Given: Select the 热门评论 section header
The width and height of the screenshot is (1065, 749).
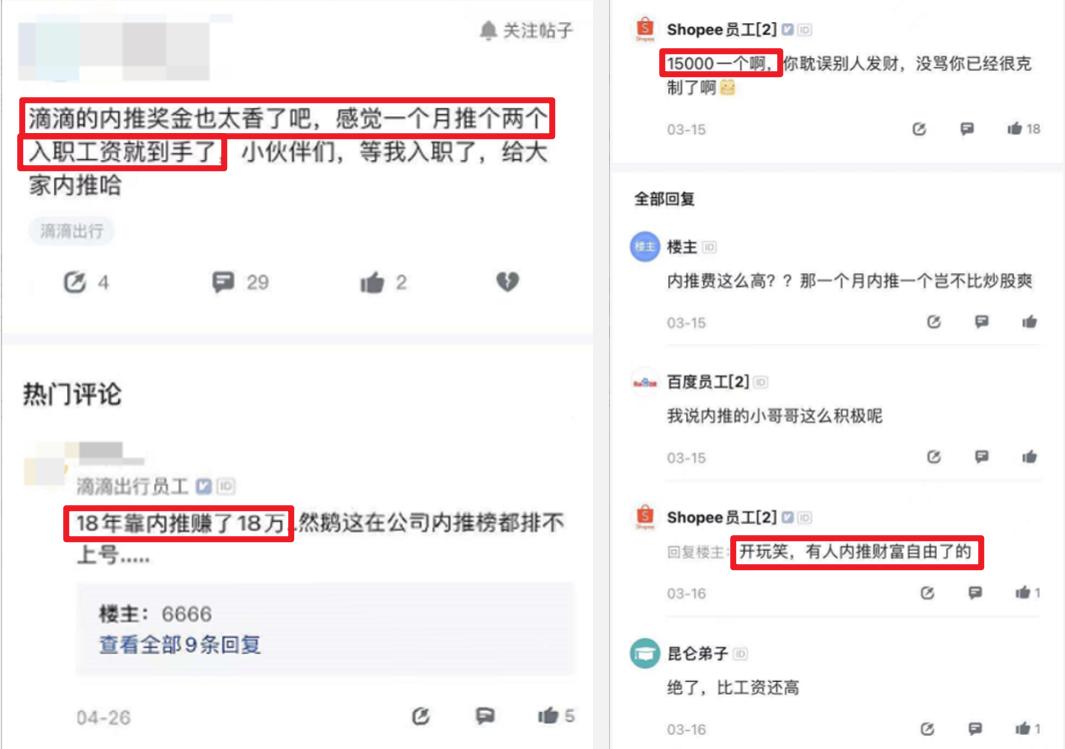Looking at the screenshot, I should (72, 394).
